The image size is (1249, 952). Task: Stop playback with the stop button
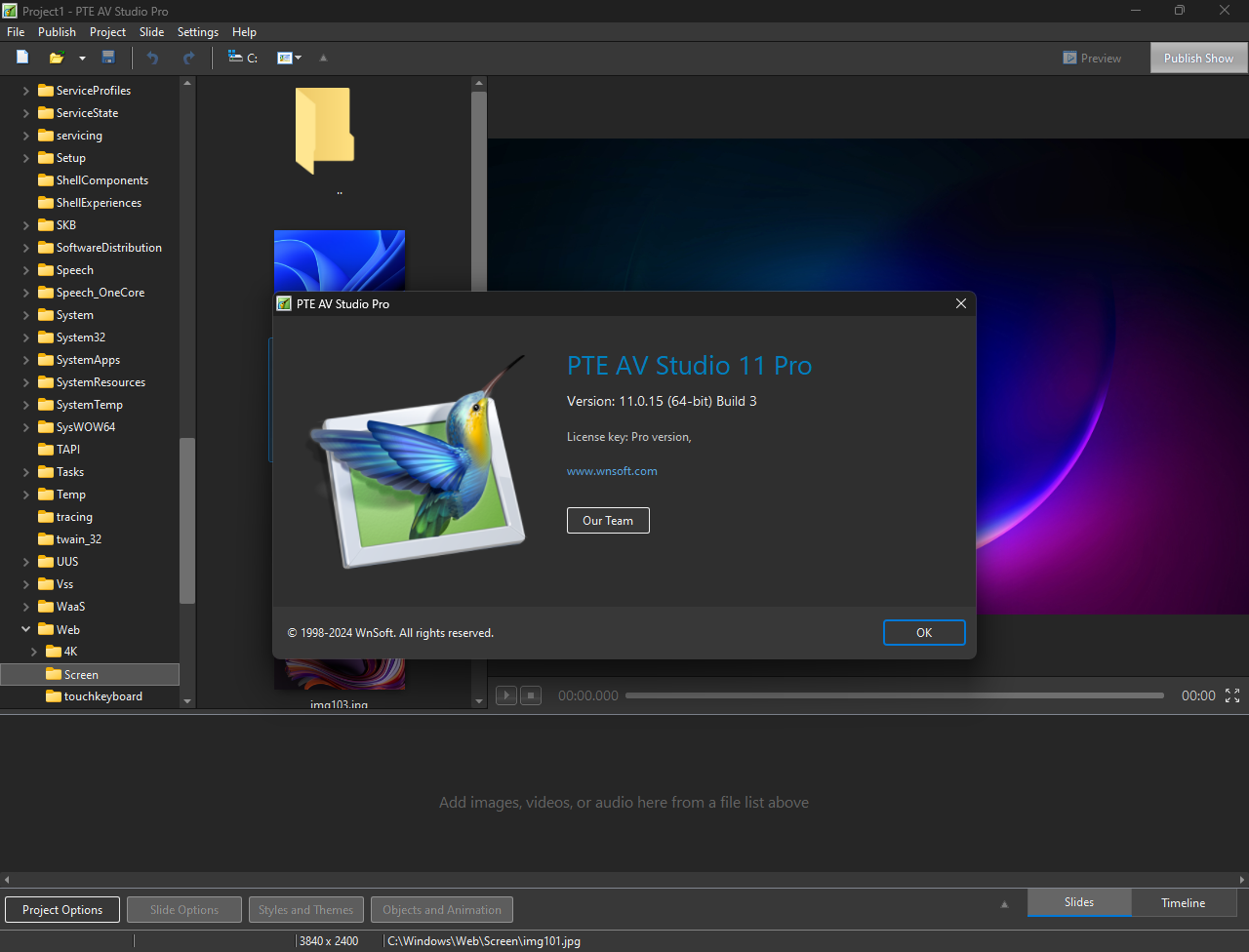(530, 695)
